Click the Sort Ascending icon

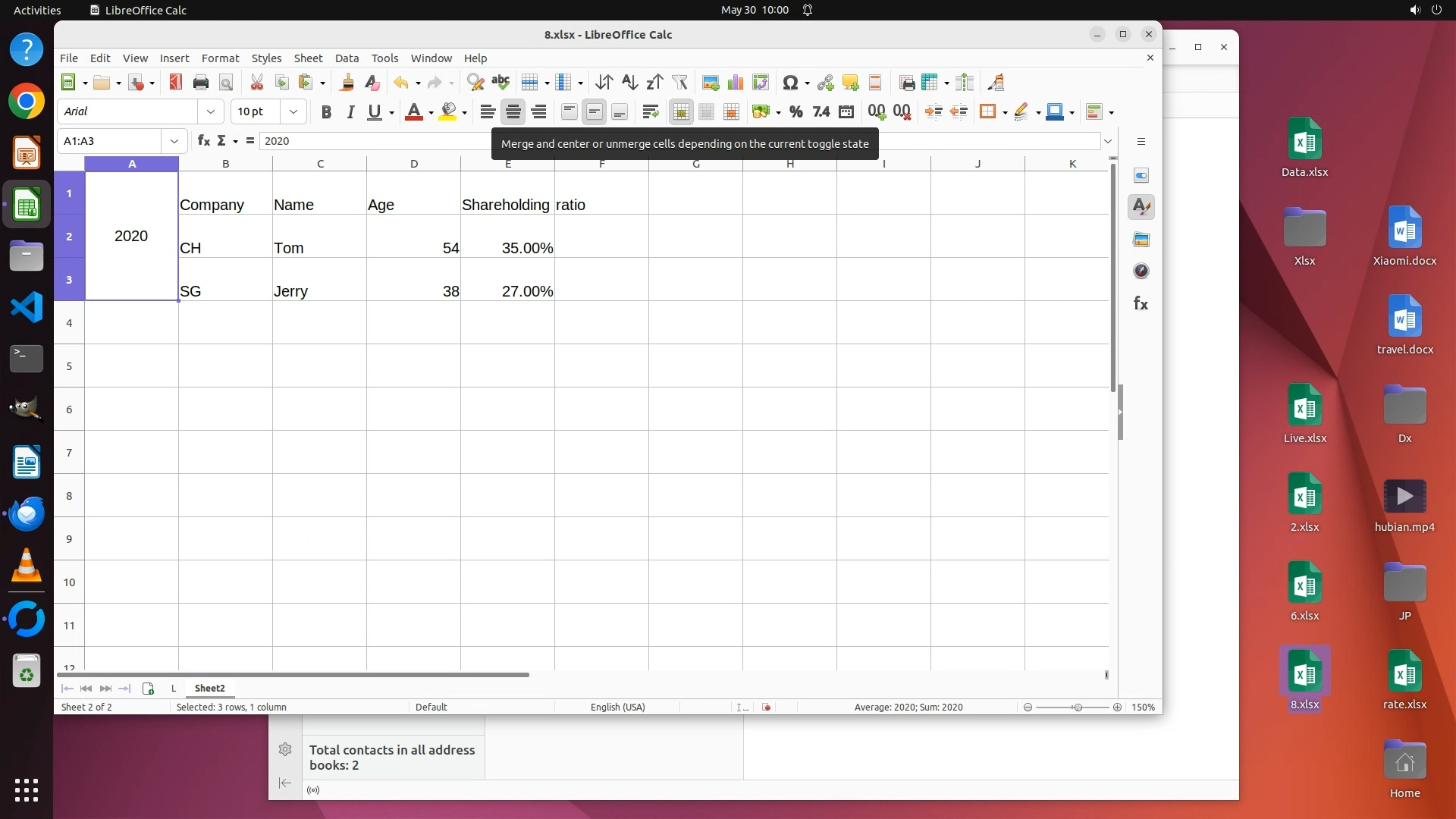(x=629, y=83)
